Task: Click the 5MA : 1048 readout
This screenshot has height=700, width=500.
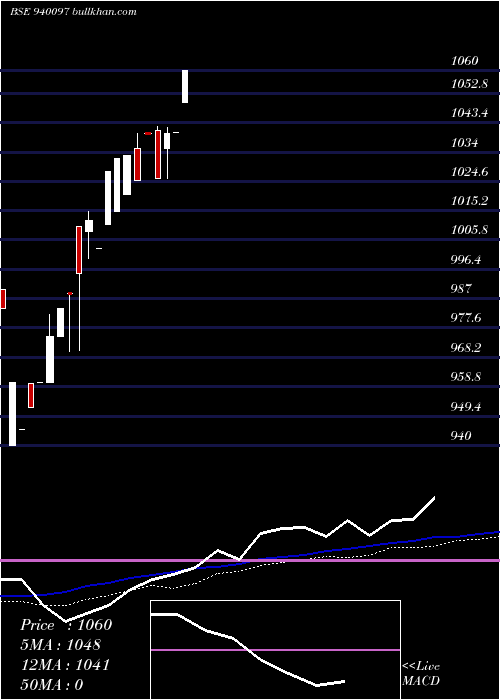Action: tap(61, 645)
